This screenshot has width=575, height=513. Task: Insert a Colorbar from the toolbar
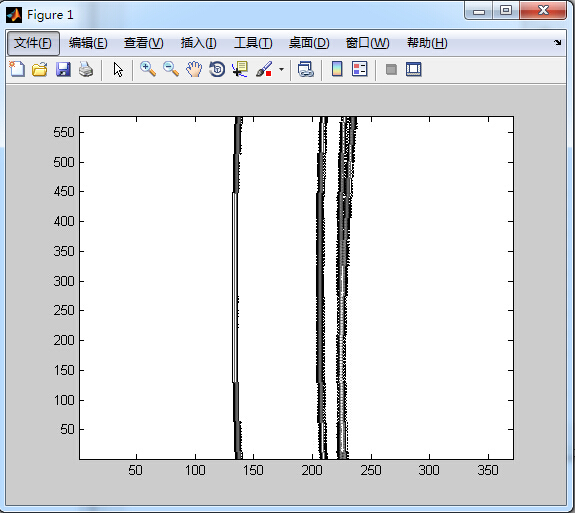click(x=337, y=69)
